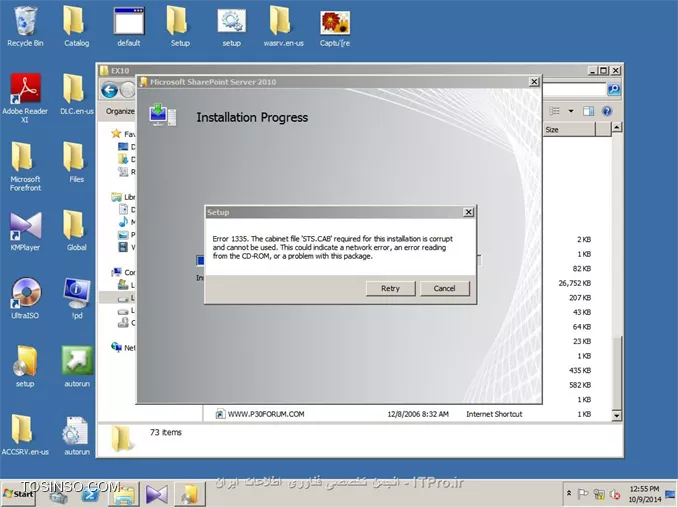Open Windows Explorer from the taskbar

[x=123, y=494]
